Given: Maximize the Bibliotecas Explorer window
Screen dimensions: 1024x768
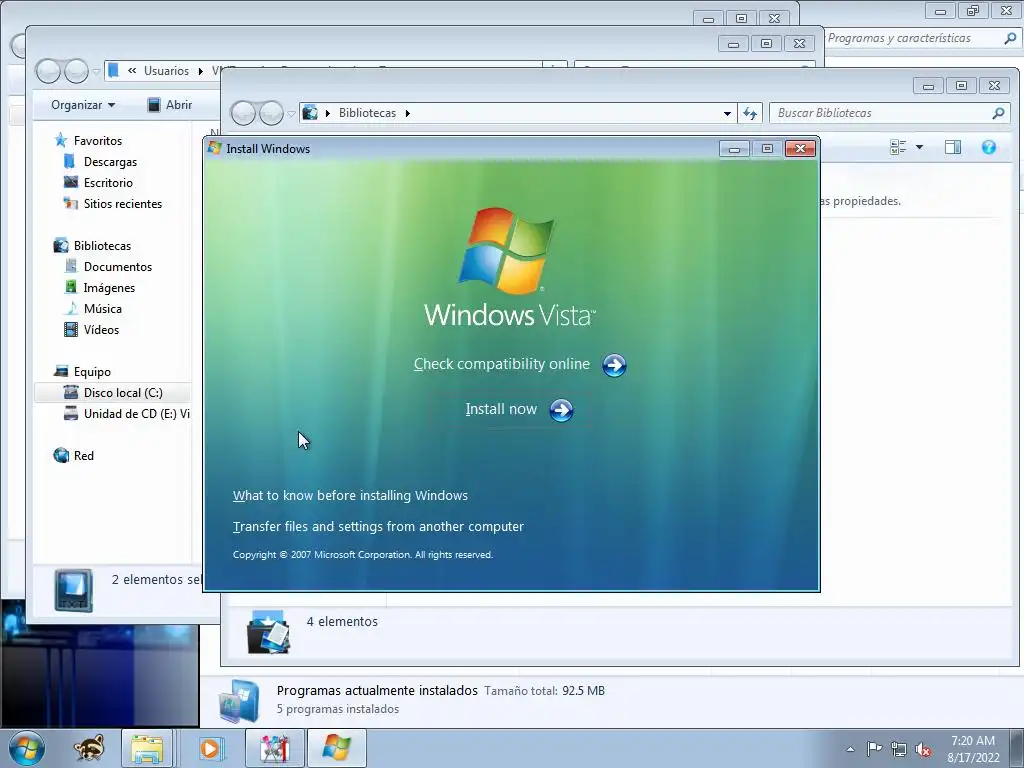Looking at the screenshot, I should coord(961,86).
